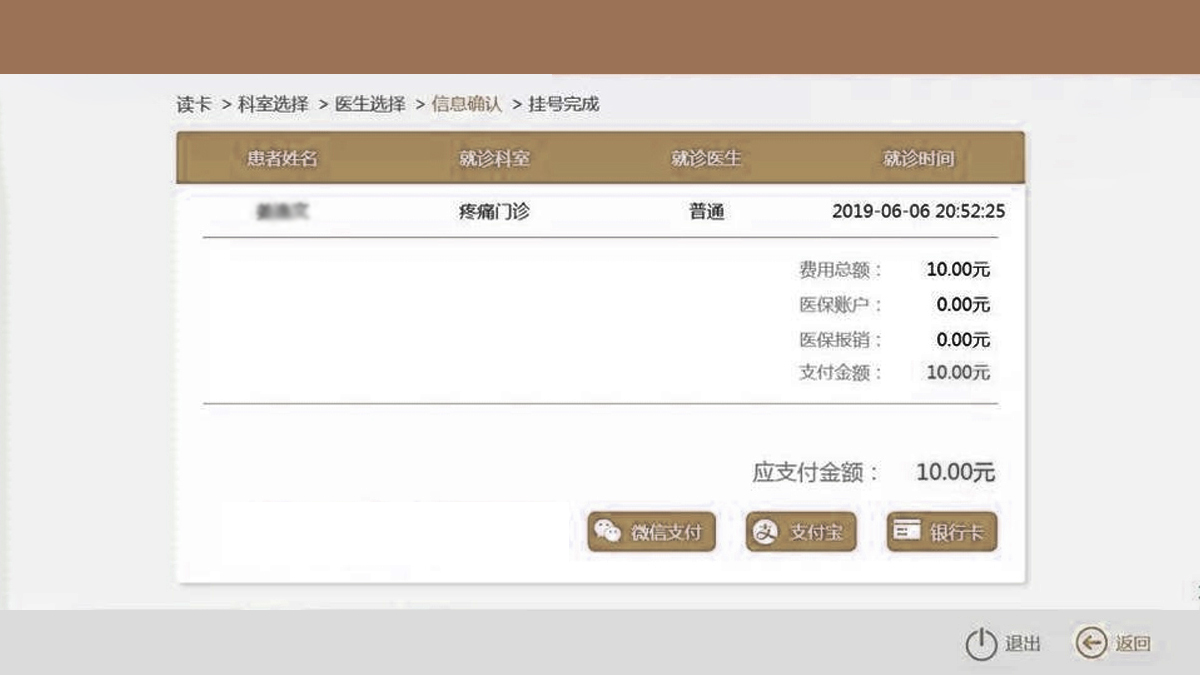Viewport: 1200px width, 675px height.
Task: Choose the bank card icon
Action: pyautogui.click(x=907, y=531)
